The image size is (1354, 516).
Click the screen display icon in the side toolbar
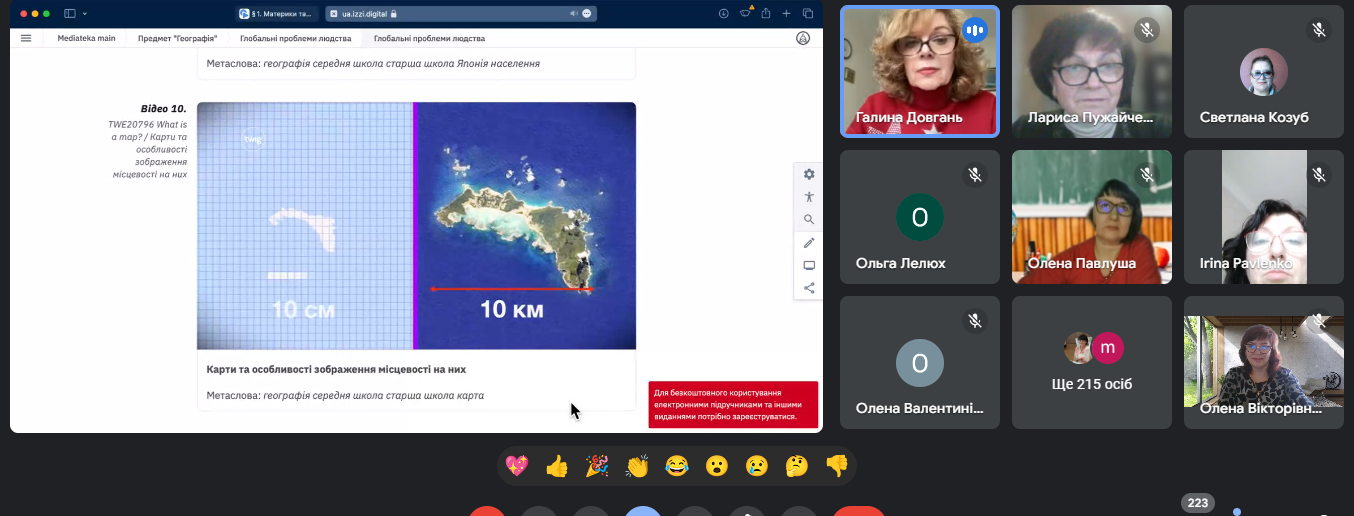(x=809, y=266)
